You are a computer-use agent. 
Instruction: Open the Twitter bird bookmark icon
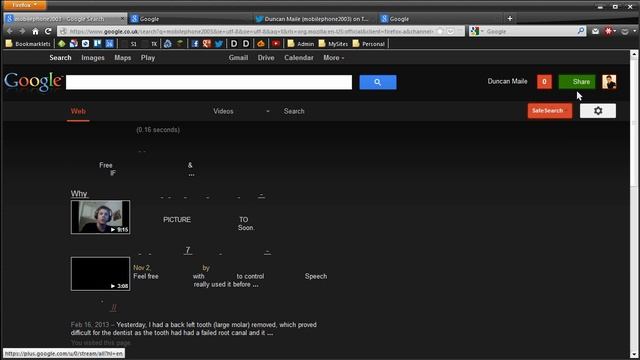[219, 44]
